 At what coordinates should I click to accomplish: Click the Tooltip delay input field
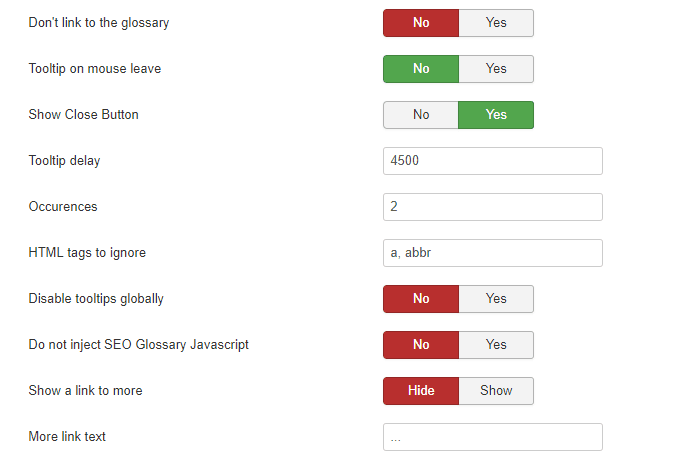point(492,161)
